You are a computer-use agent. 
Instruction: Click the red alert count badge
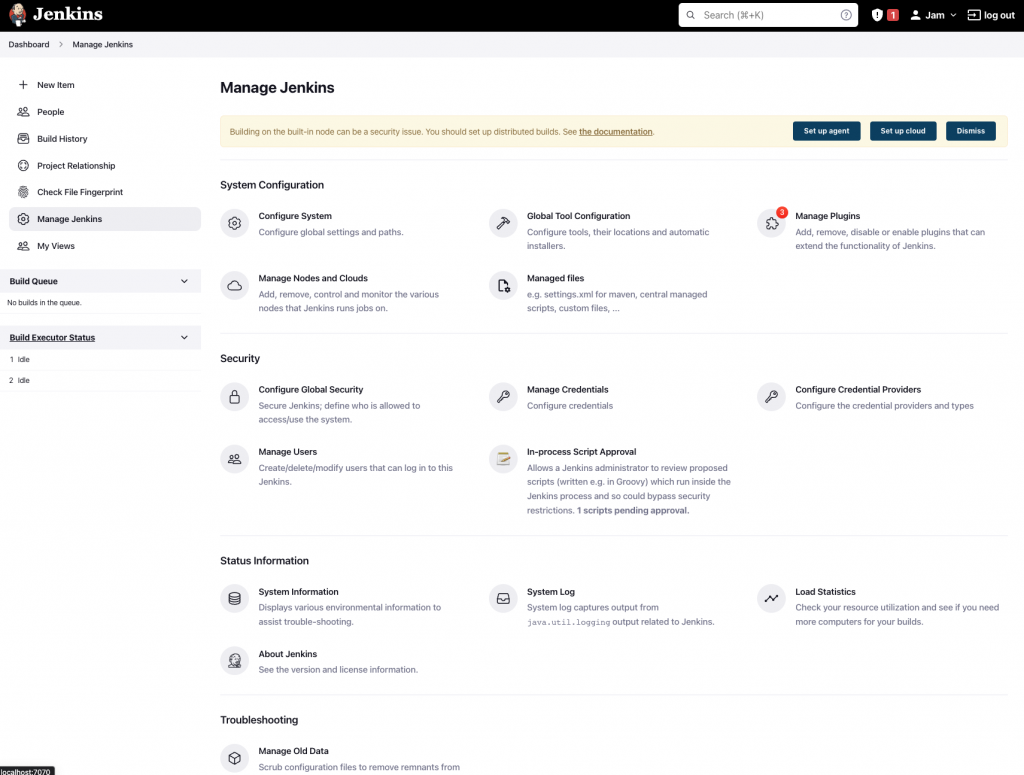tap(893, 15)
